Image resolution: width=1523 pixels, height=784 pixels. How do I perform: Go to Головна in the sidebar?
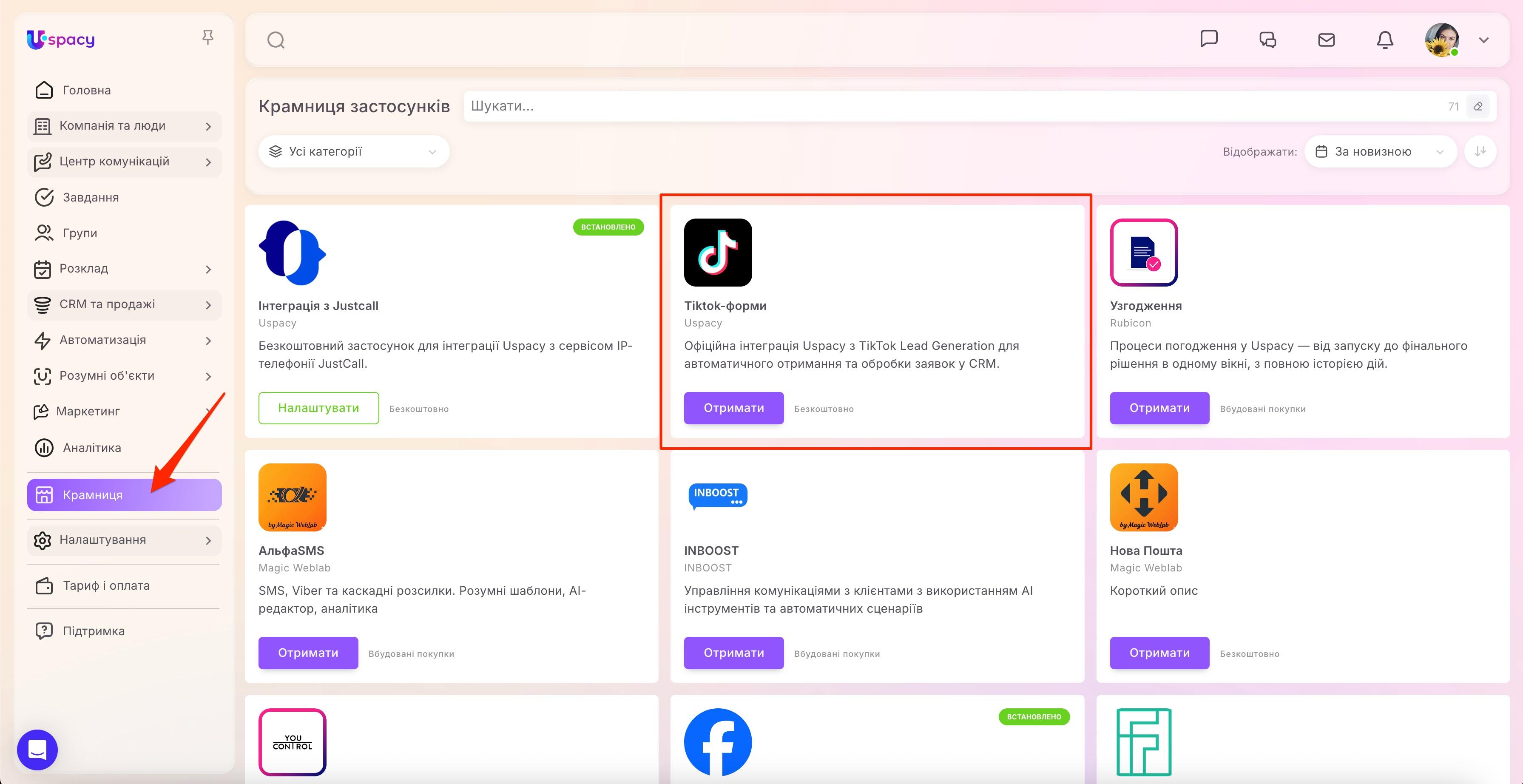(x=124, y=90)
